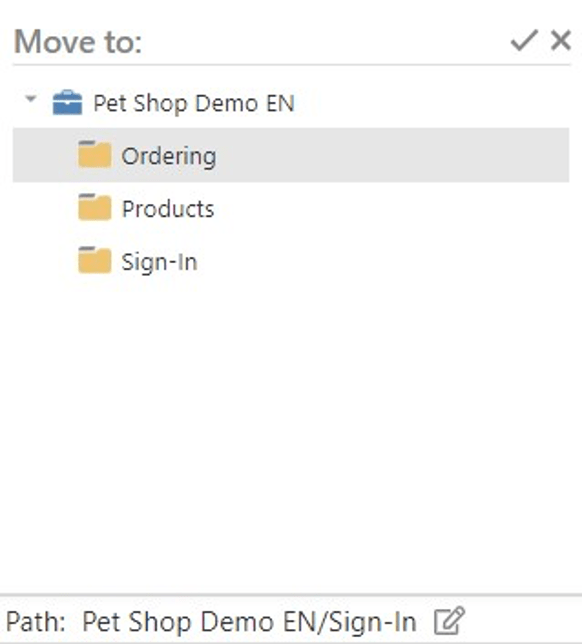
Task: Select the Ordering folder label
Action: tap(169, 156)
